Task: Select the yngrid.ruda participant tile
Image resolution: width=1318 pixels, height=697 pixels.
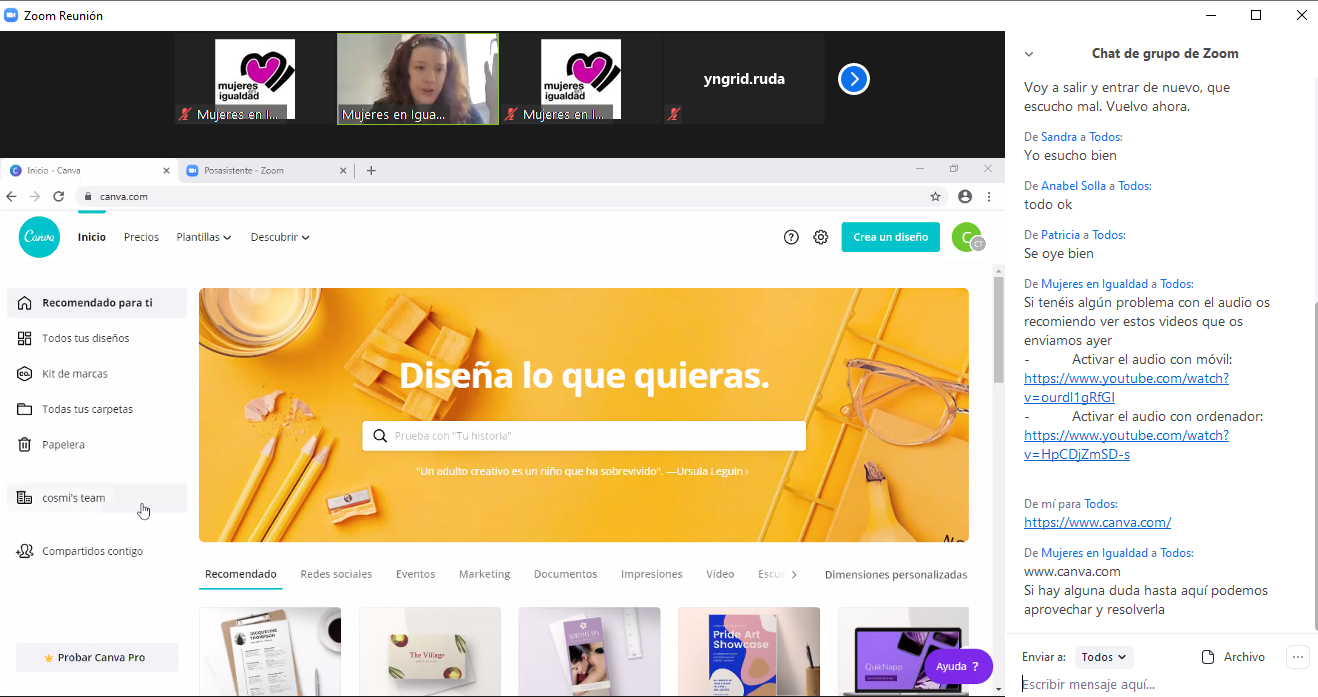Action: click(x=745, y=79)
